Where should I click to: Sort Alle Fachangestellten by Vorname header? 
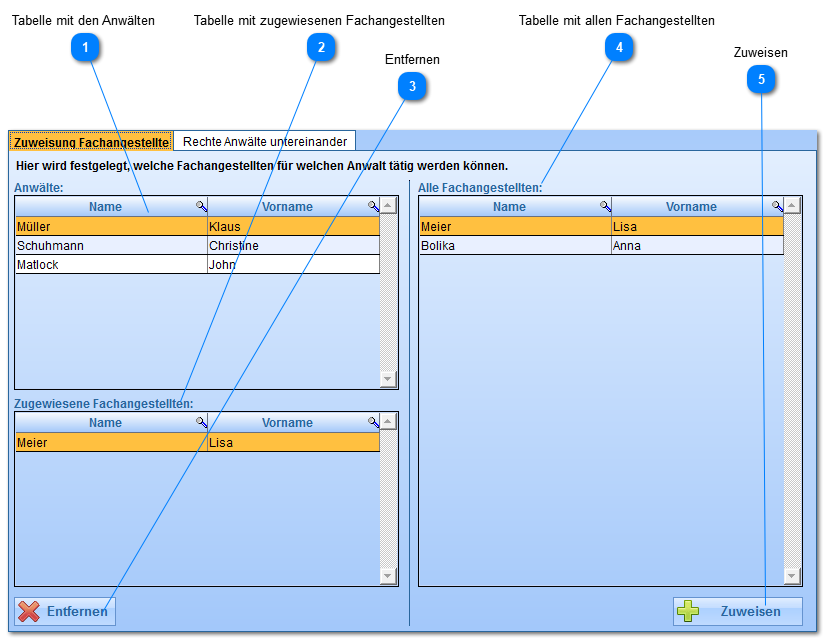pos(691,207)
